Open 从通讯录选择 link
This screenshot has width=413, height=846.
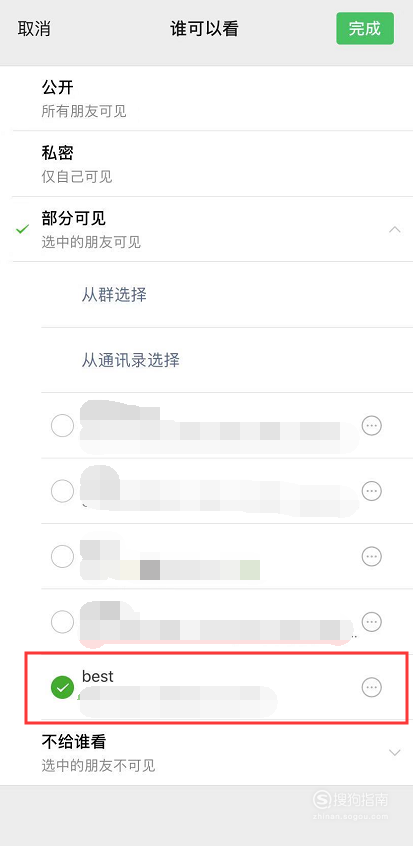[x=131, y=360]
